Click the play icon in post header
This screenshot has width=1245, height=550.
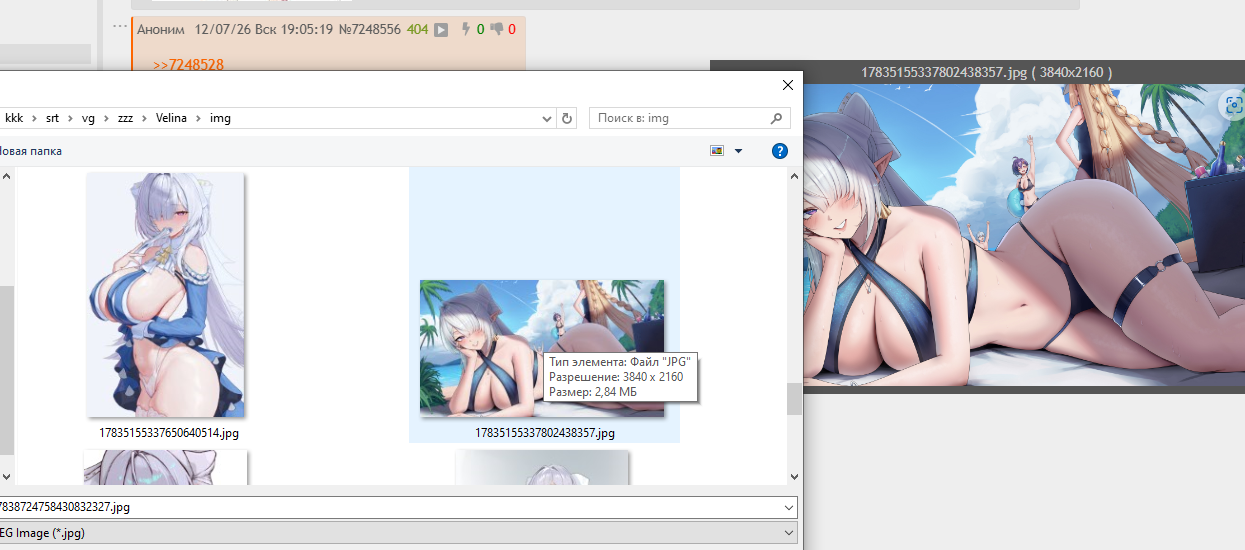[x=440, y=30]
